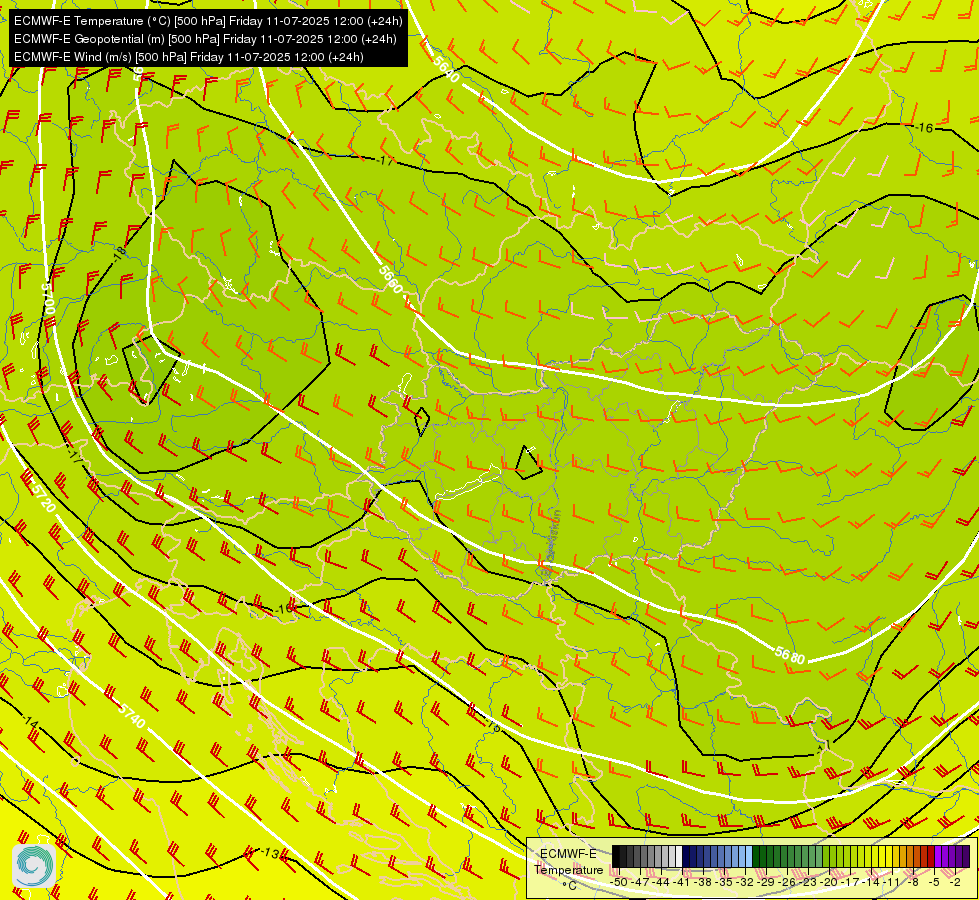Click the 5740 geopotential contour label
Viewport: 979px width, 900px height.
[132, 715]
